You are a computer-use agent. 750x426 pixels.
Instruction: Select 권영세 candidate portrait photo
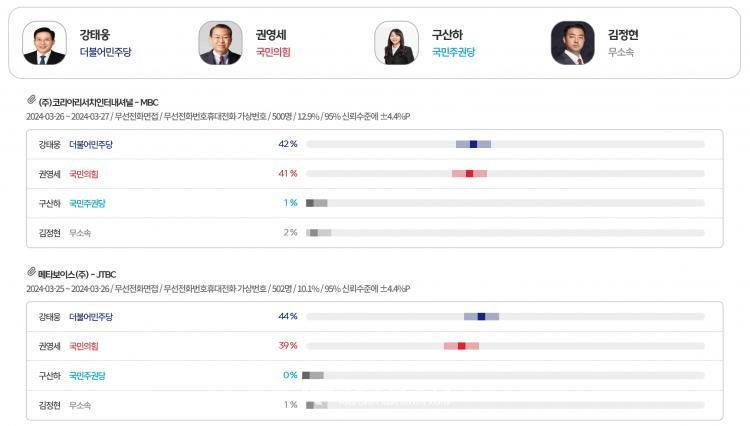[221, 43]
